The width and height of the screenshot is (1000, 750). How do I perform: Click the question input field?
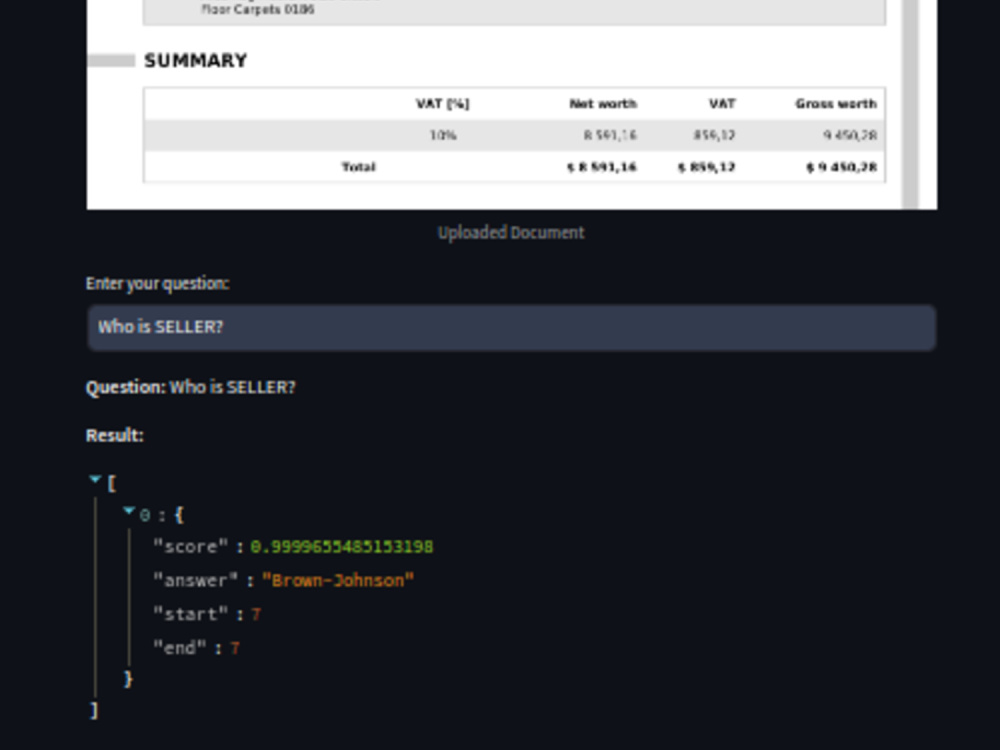tap(512, 327)
